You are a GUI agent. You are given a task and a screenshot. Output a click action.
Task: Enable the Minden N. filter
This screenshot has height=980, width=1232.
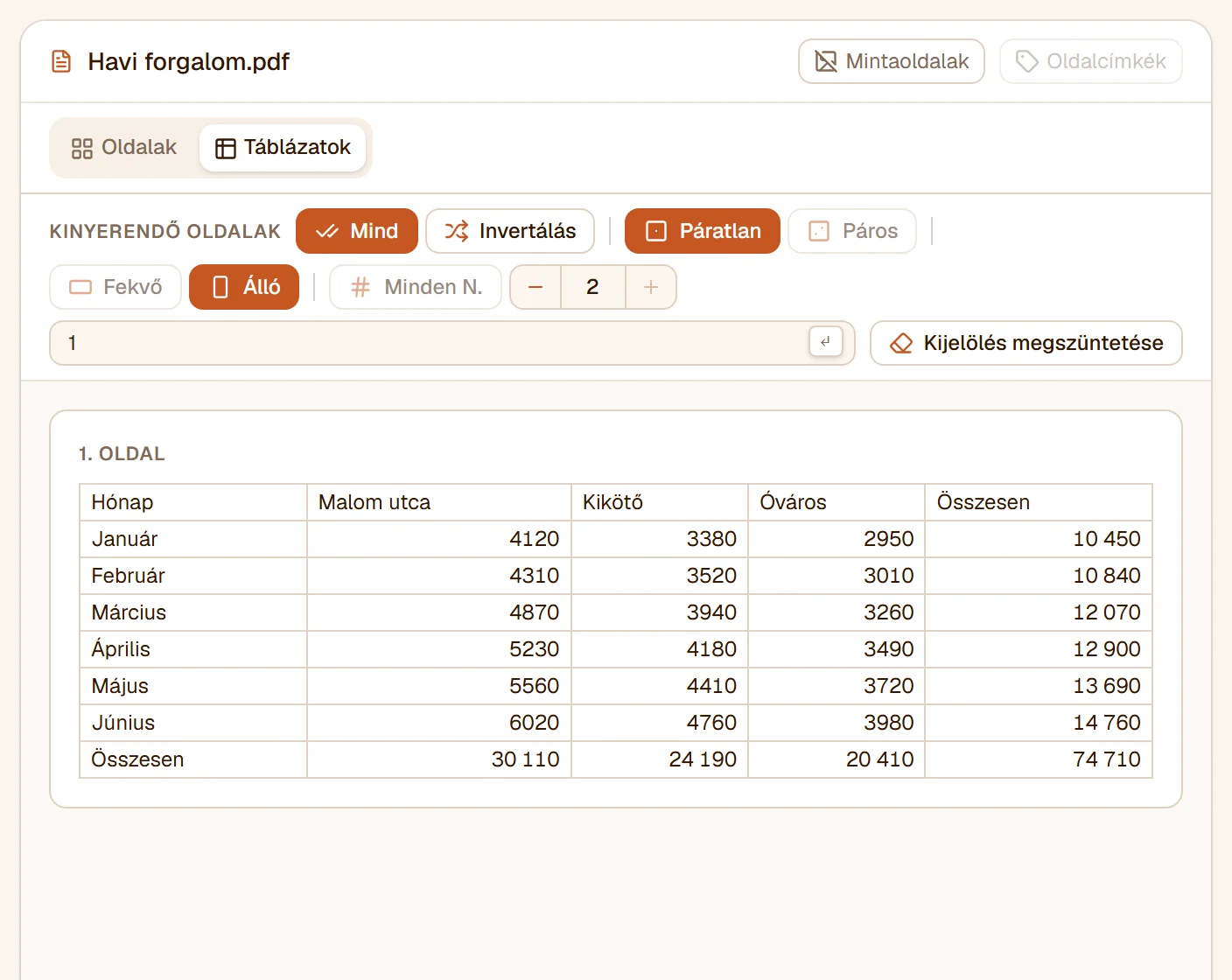[x=416, y=287]
